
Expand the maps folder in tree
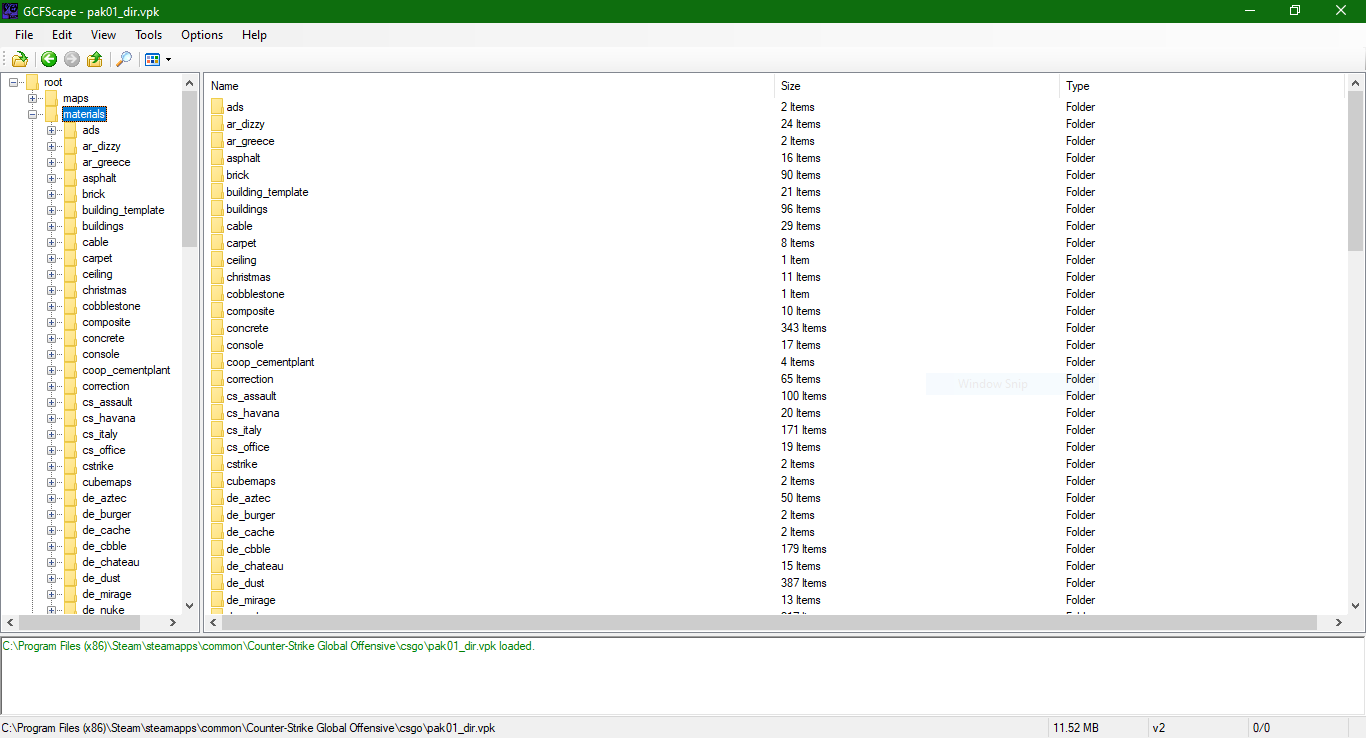[x=32, y=98]
